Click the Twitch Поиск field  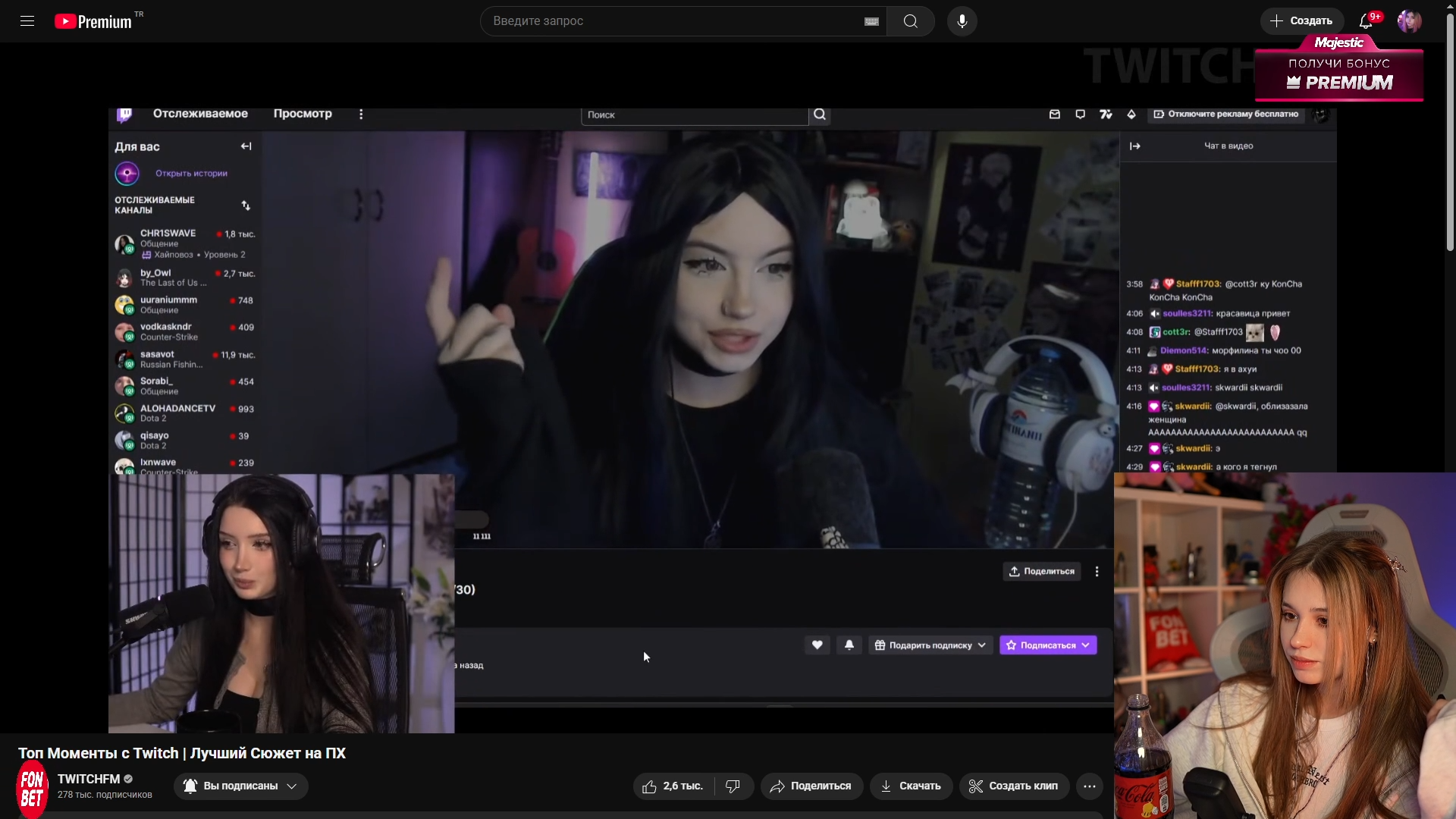695,115
